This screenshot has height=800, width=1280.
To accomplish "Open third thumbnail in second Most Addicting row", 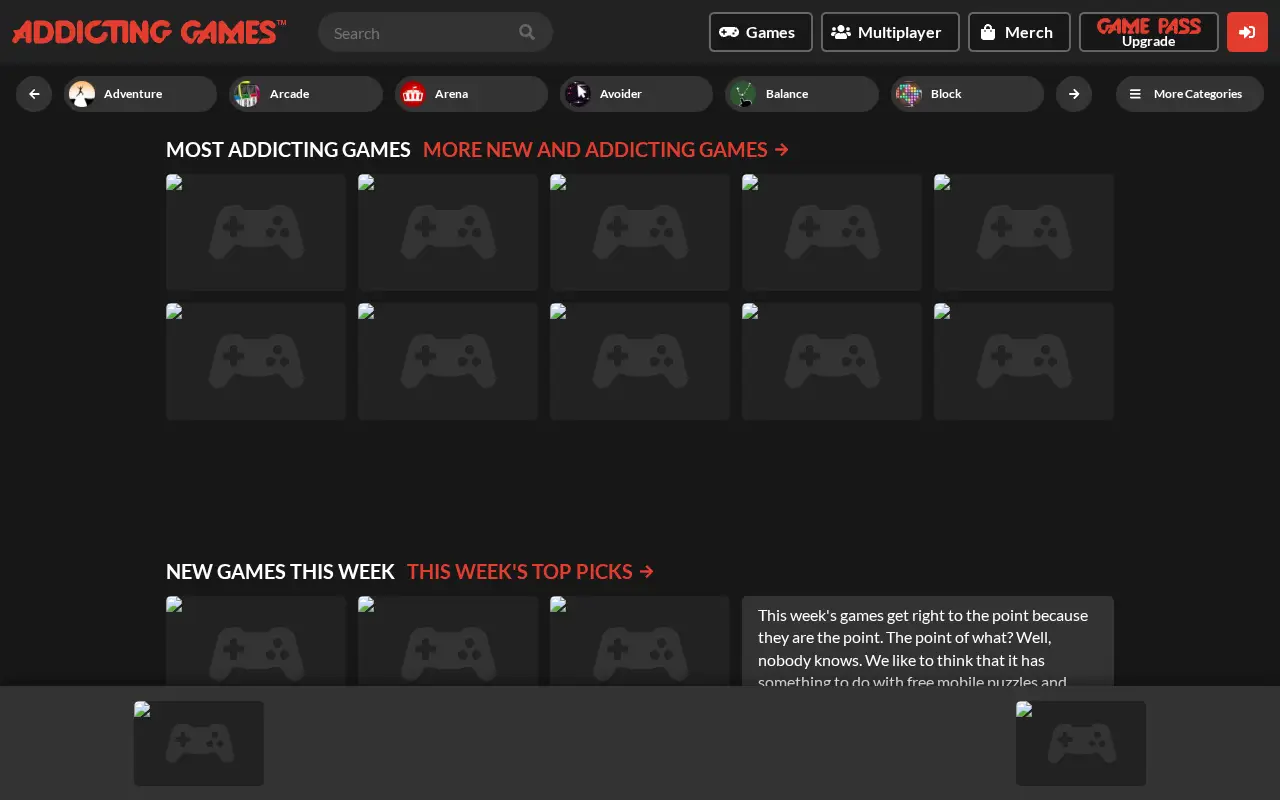I will pos(640,361).
